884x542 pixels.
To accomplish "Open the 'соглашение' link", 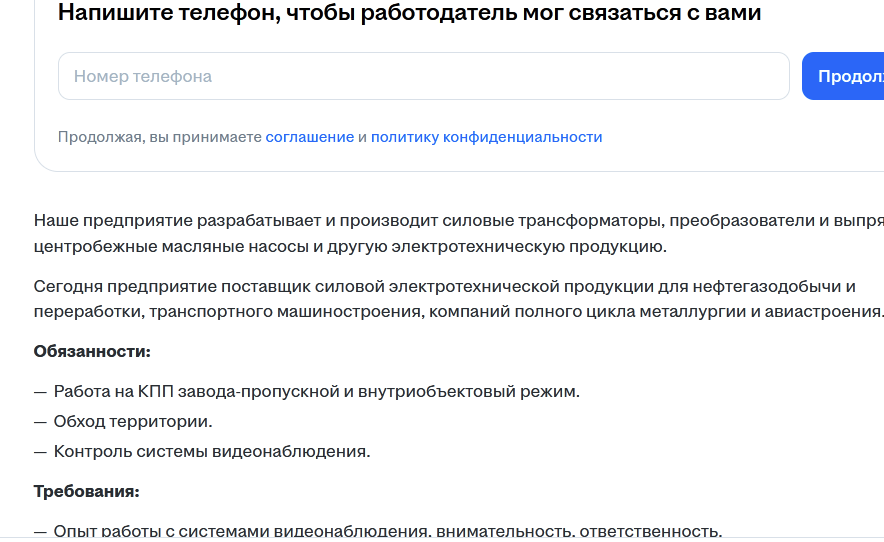I will [x=310, y=137].
